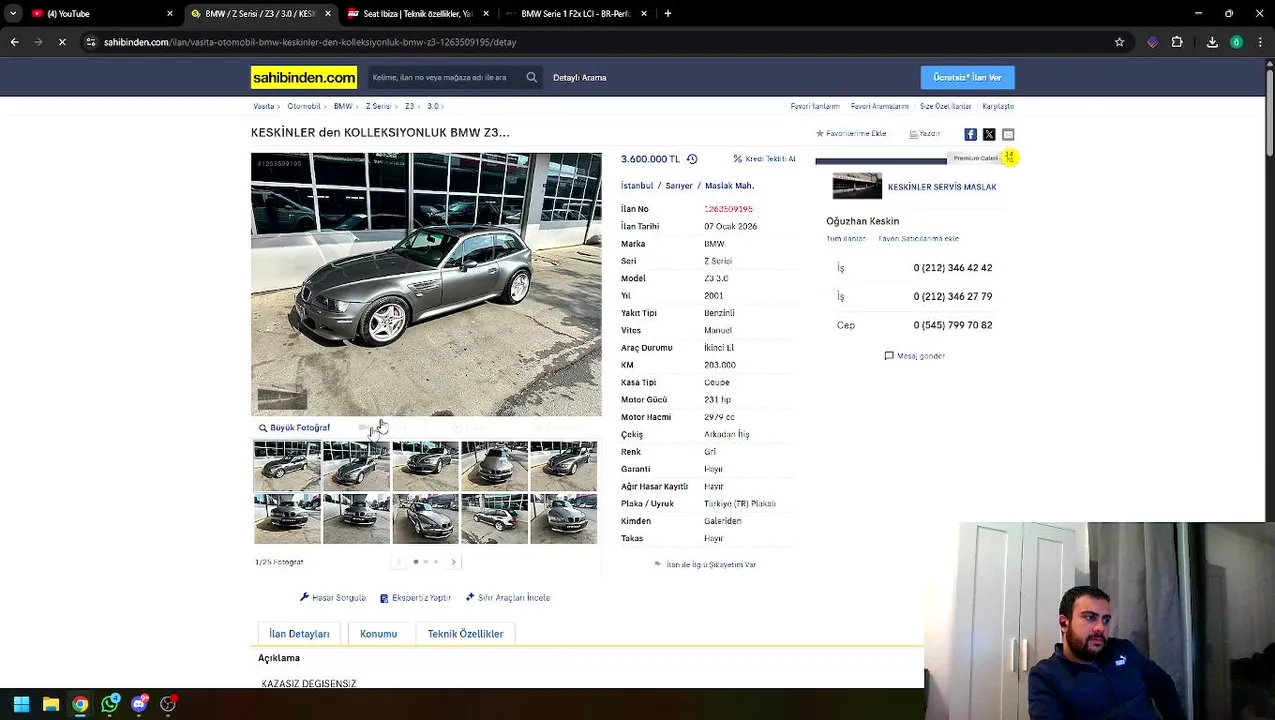The width and height of the screenshot is (1275, 720).
Task: Open Detaylı Arama
Action: point(580,77)
